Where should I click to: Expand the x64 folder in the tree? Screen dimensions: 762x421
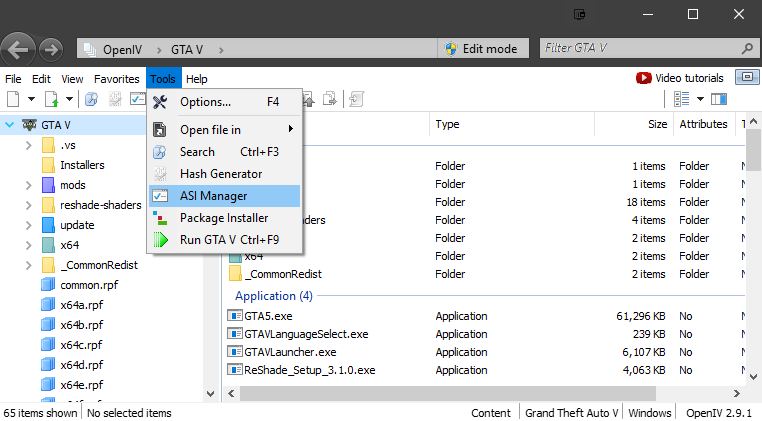tap(28, 245)
